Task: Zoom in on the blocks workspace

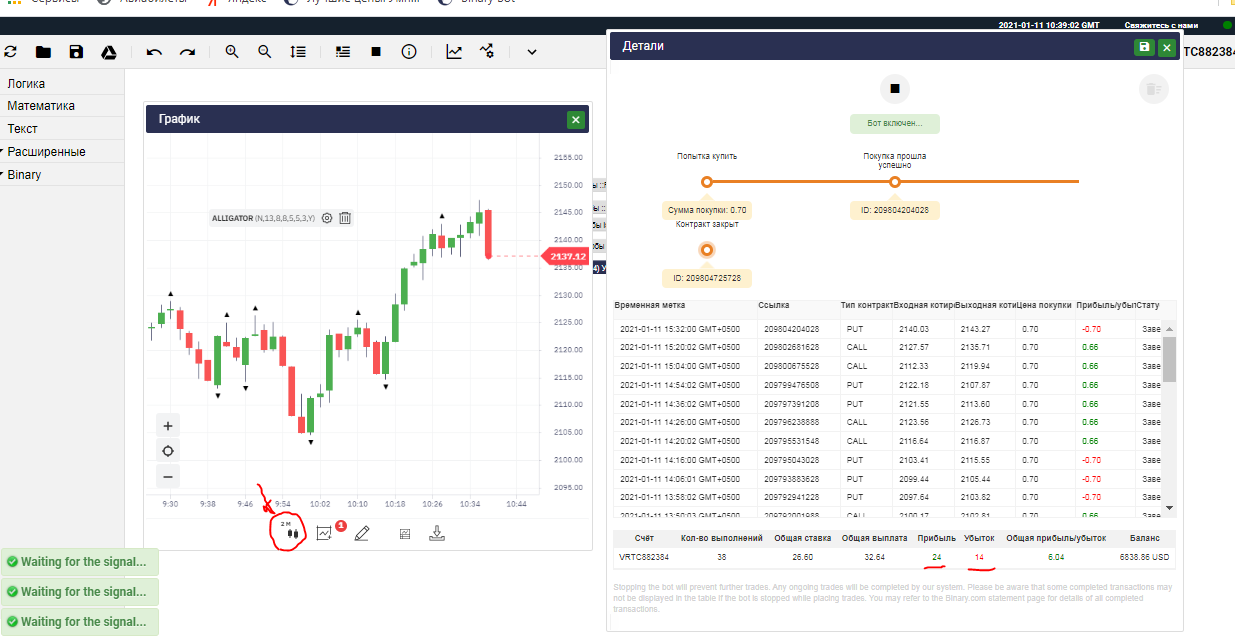Action: tap(232, 52)
